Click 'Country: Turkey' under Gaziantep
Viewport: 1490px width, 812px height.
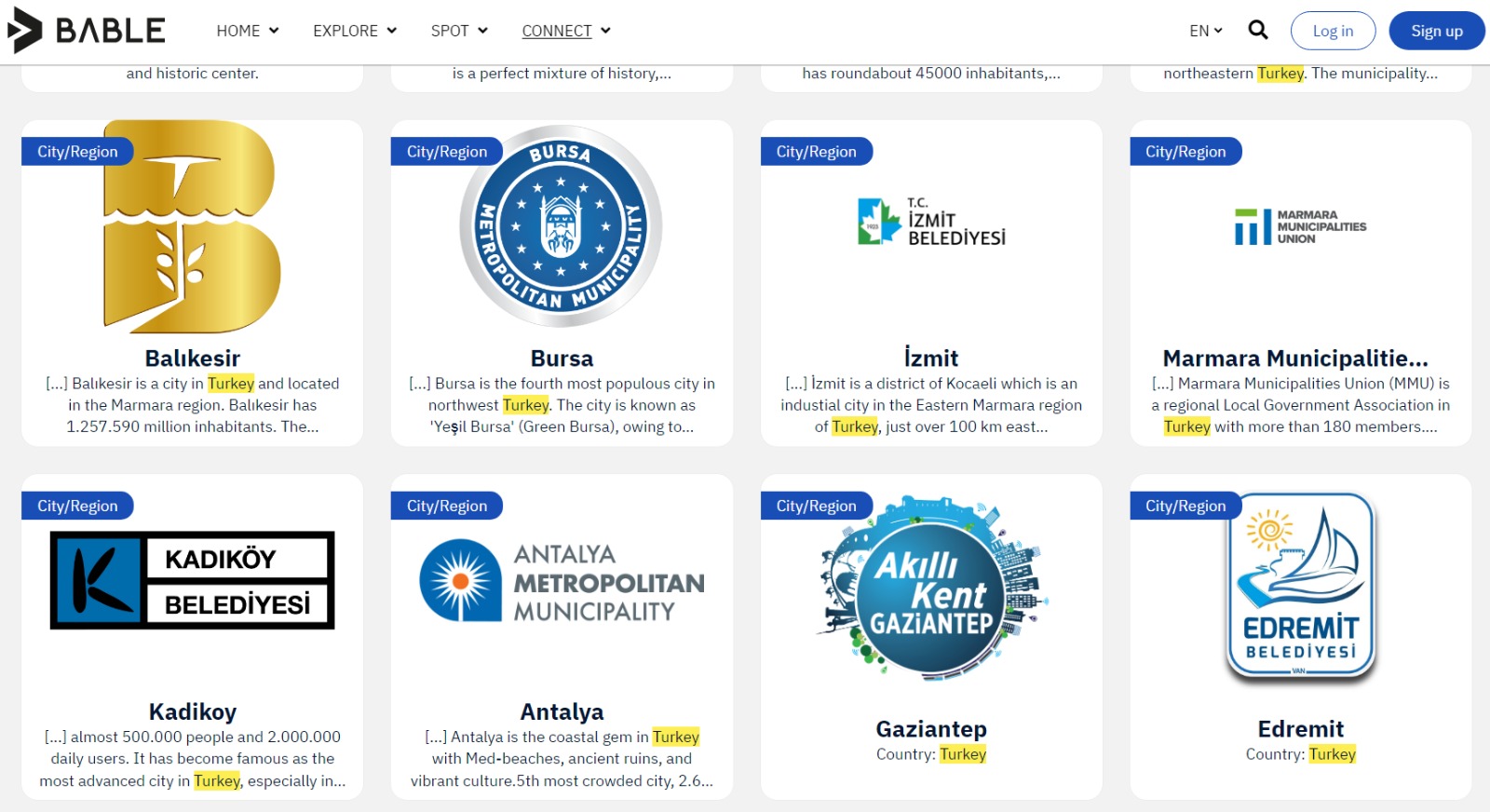(x=931, y=754)
